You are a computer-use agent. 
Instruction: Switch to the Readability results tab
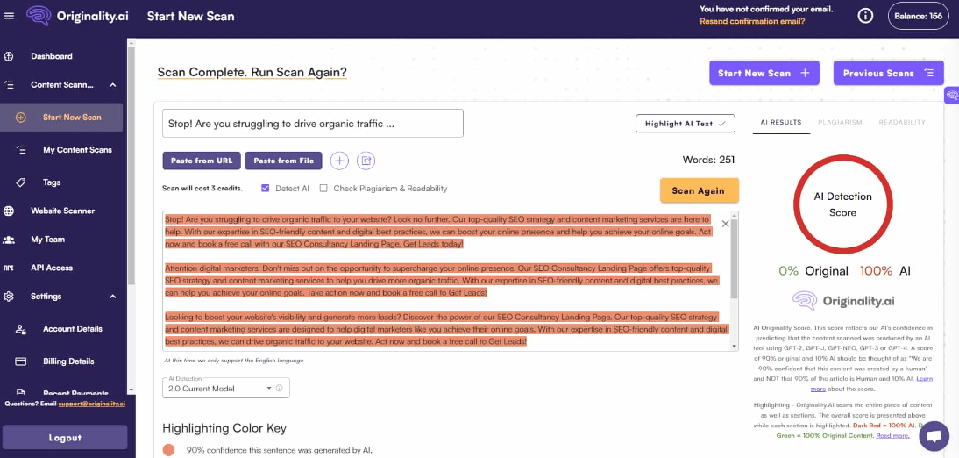pos(901,122)
